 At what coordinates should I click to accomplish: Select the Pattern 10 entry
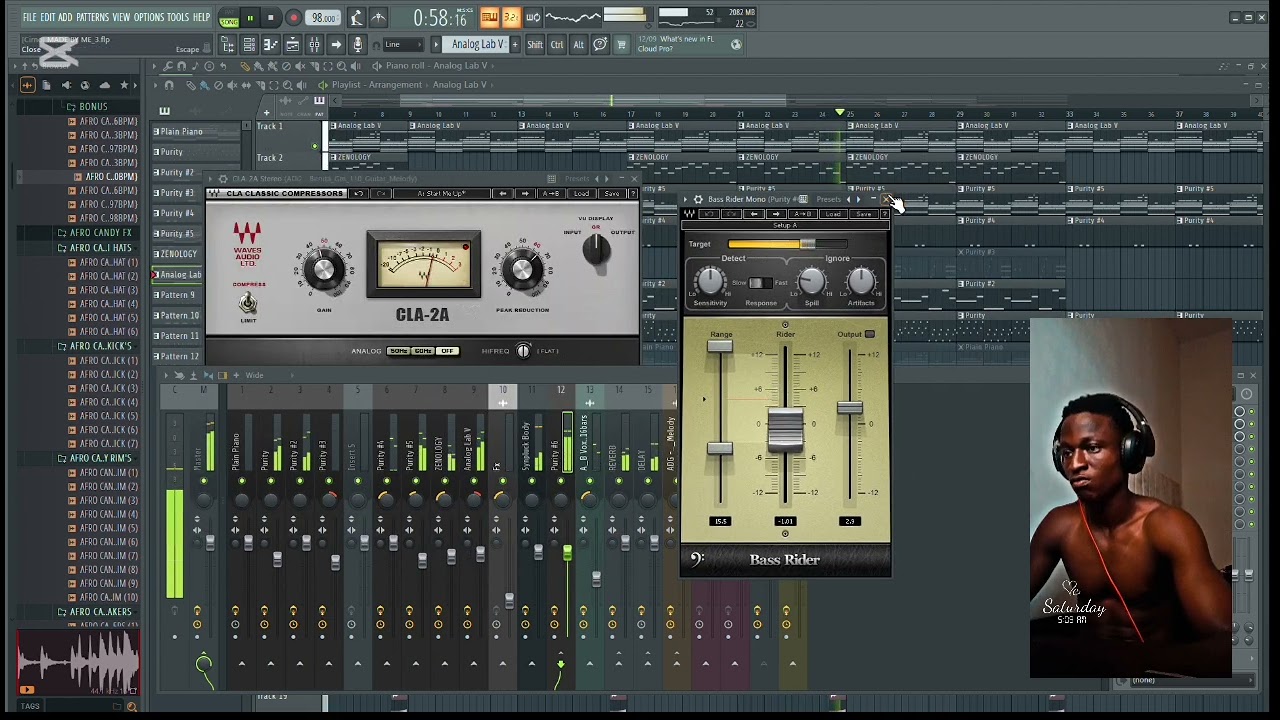(x=178, y=315)
